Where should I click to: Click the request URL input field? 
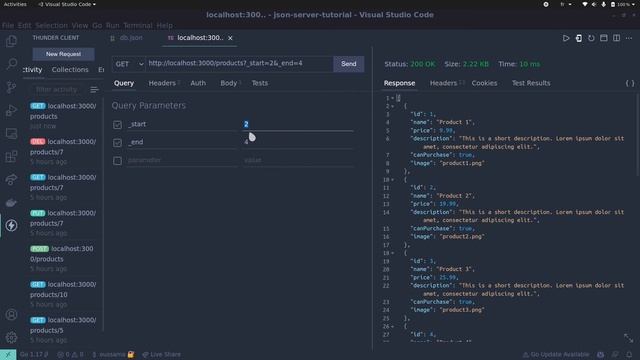(240, 64)
